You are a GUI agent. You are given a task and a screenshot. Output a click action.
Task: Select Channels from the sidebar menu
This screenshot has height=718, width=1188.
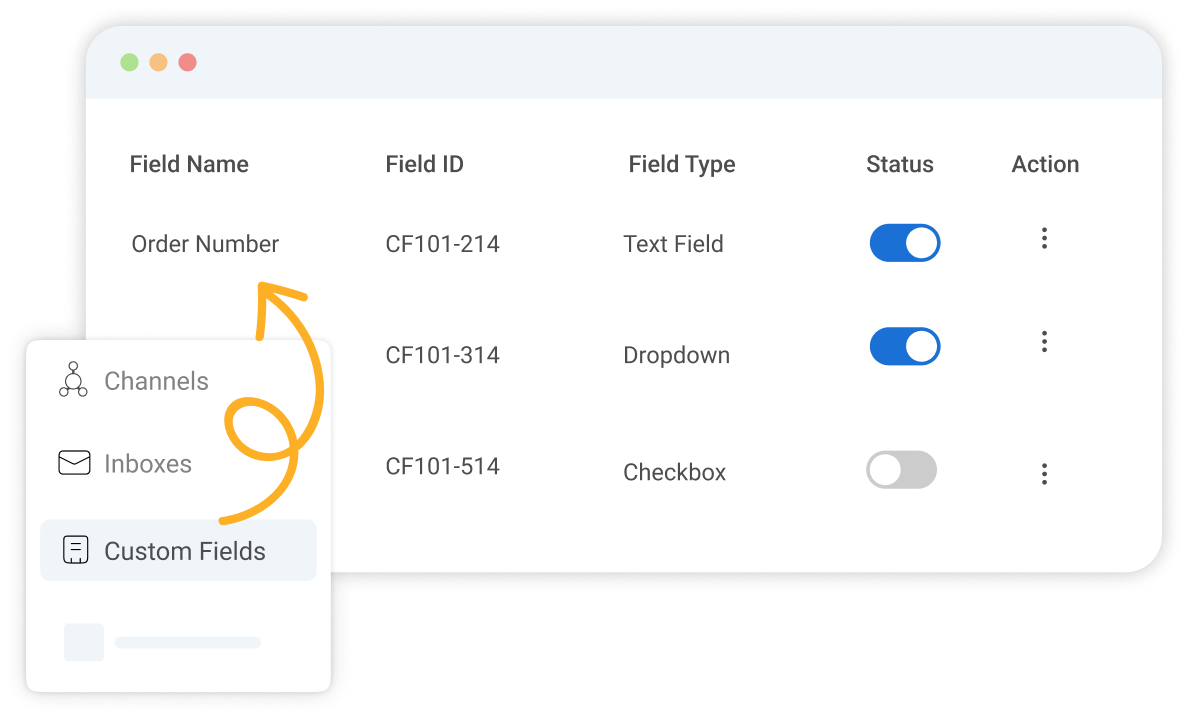coord(156,380)
